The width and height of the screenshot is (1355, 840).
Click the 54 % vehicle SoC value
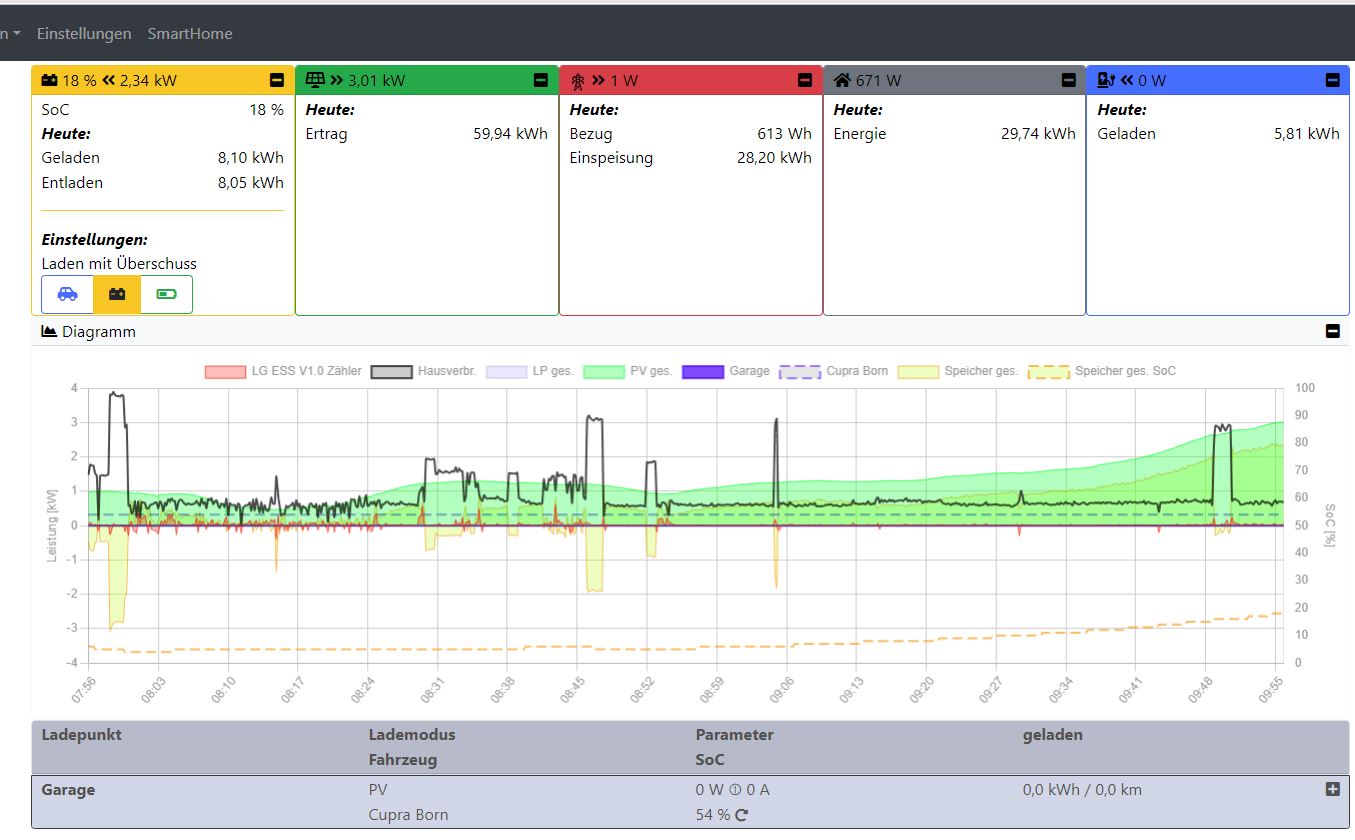[713, 815]
